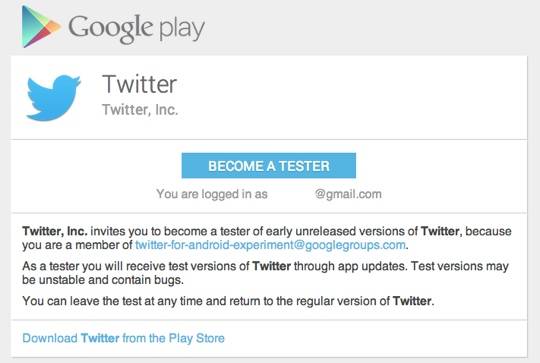The height and width of the screenshot is (363, 540).
Task: Click the Google play wordmark text
Action: coord(136,29)
